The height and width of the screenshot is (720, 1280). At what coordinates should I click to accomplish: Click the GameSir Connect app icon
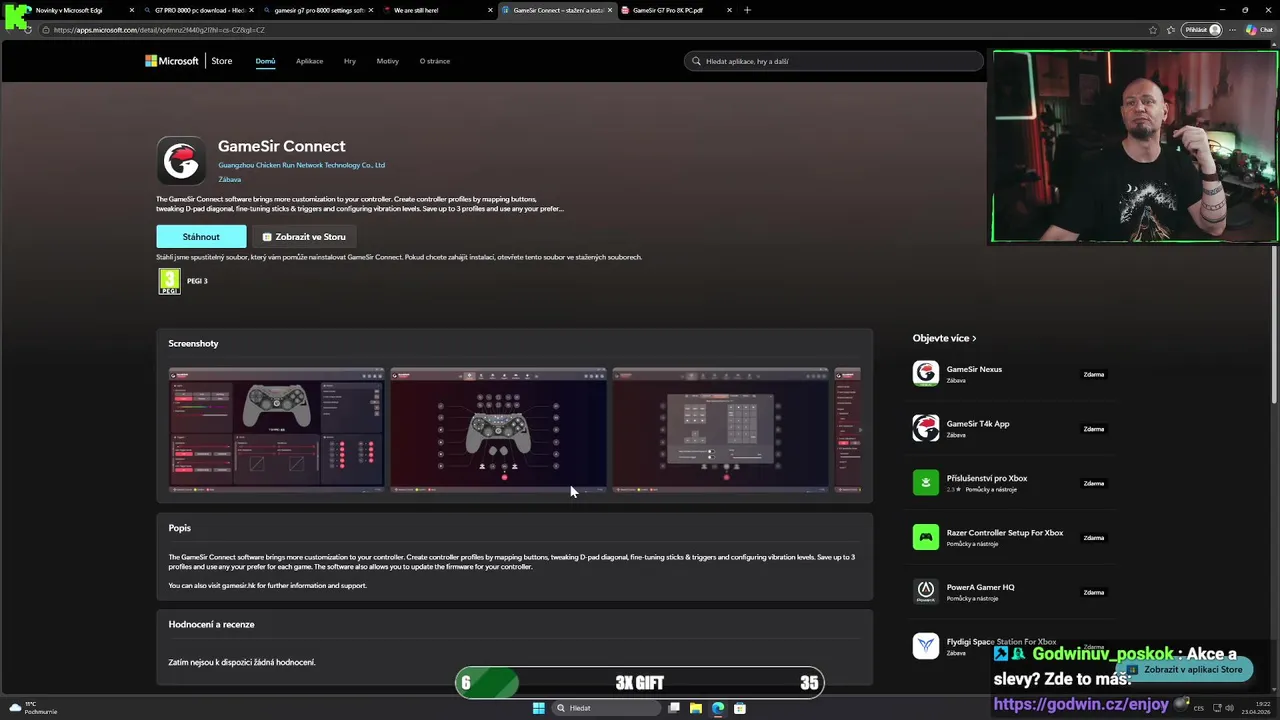point(181,161)
